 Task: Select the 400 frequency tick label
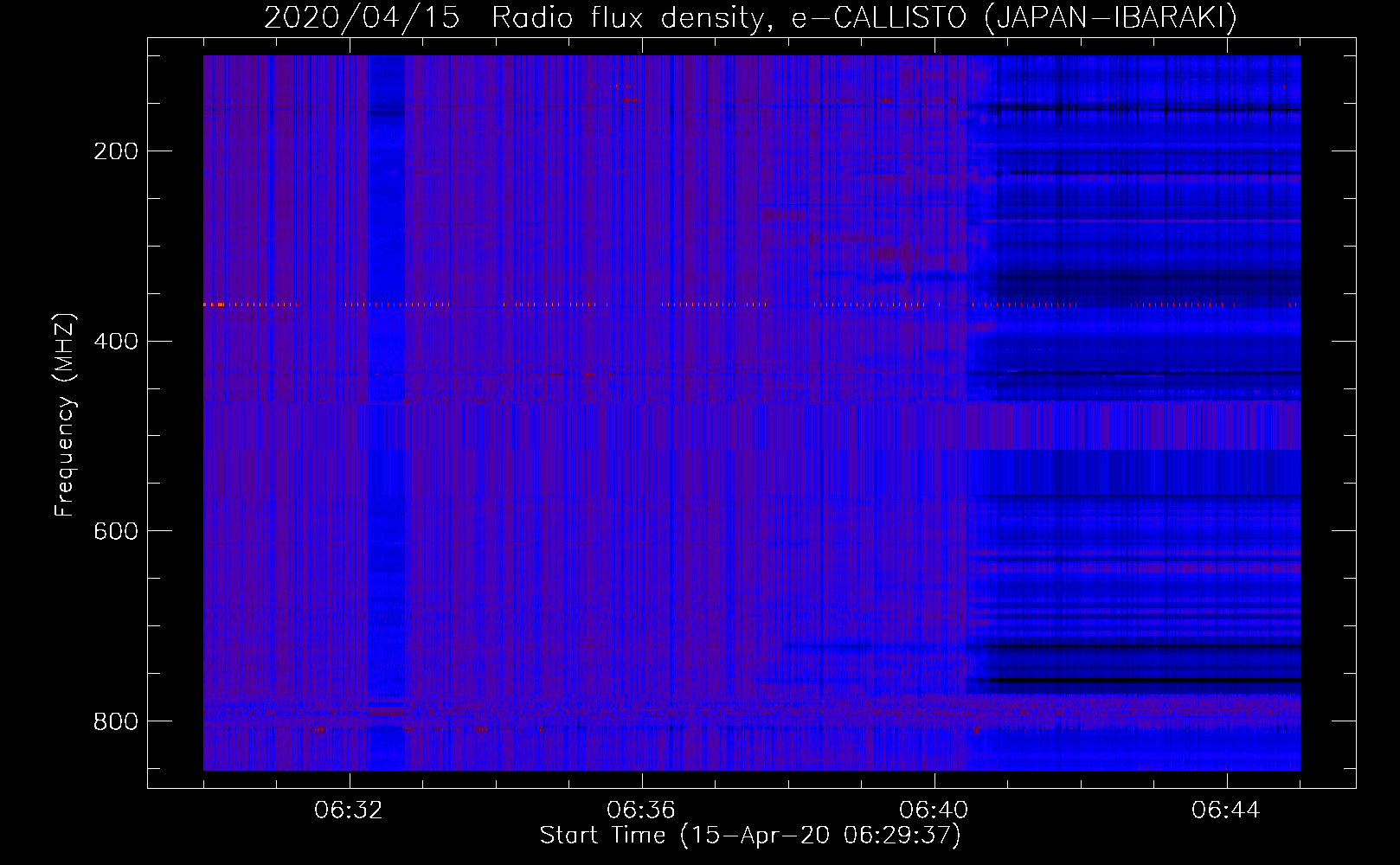pyautogui.click(x=116, y=341)
